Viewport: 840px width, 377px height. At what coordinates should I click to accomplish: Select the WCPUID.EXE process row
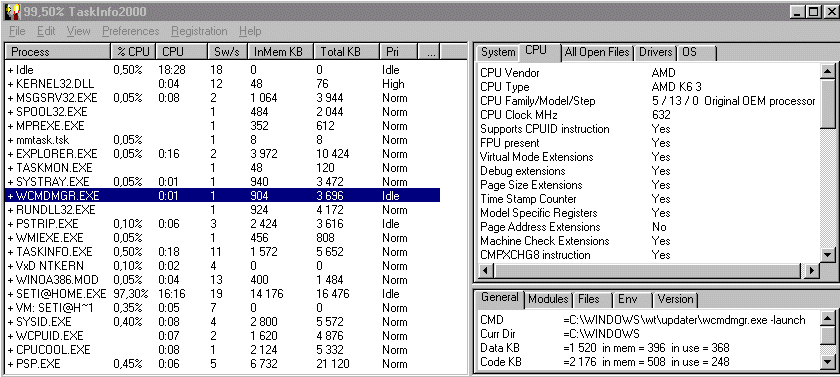[223, 336]
